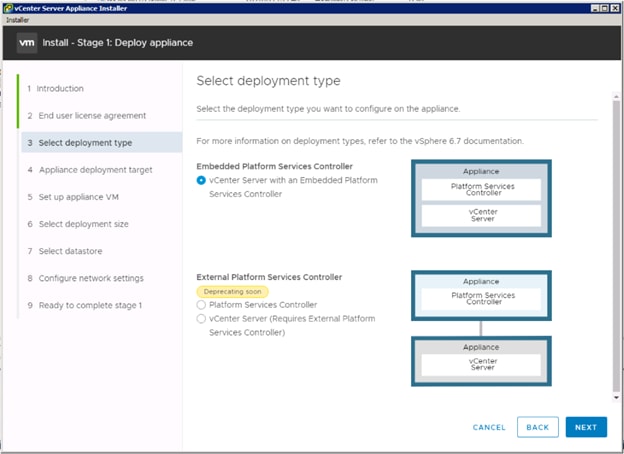Screen dimensions: 624x454
Task: Go to step 2 End user license agreement
Action: [87, 116]
